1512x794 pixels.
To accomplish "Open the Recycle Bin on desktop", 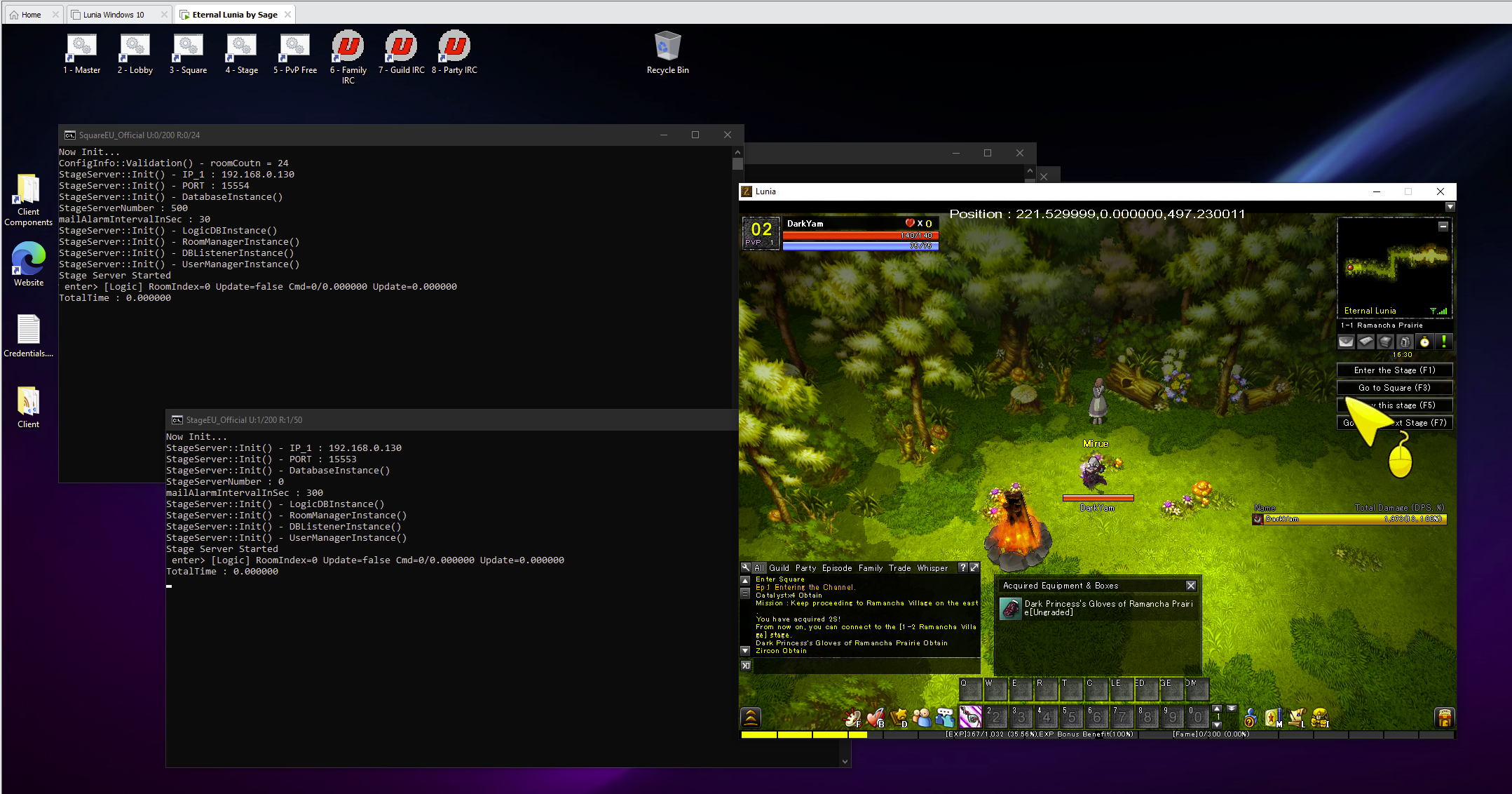I will coord(667,53).
